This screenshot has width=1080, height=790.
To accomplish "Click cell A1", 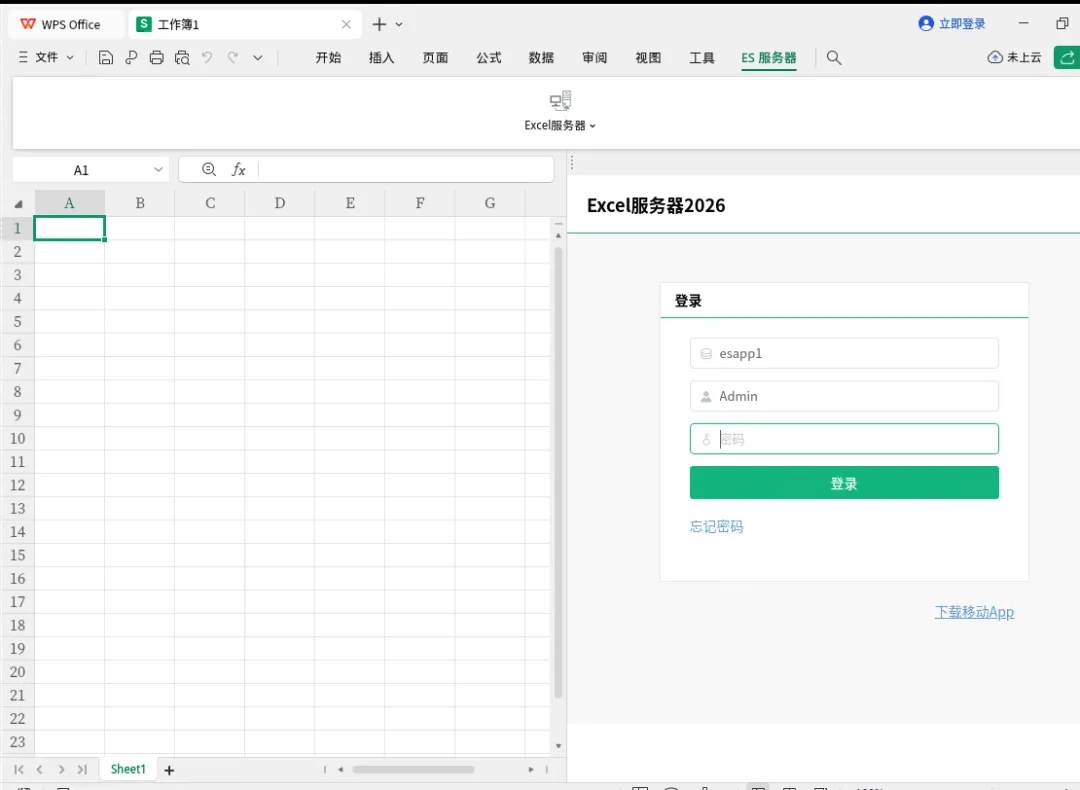I will (70, 228).
